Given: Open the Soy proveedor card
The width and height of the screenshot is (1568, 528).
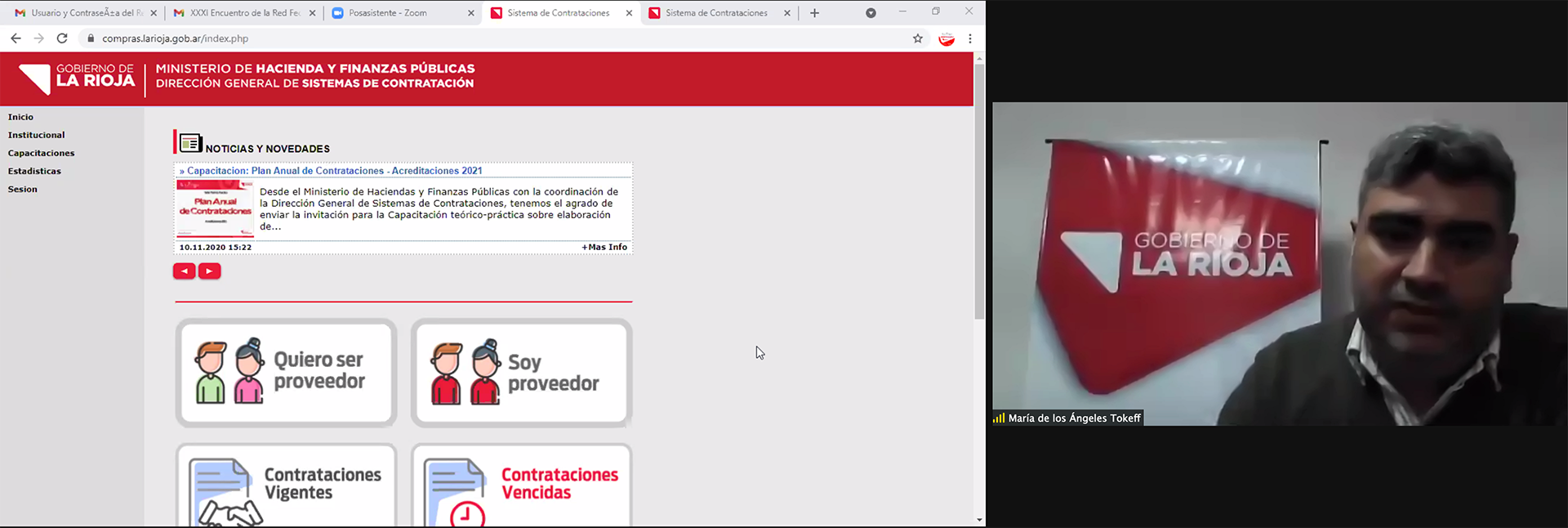Looking at the screenshot, I should [x=522, y=374].
